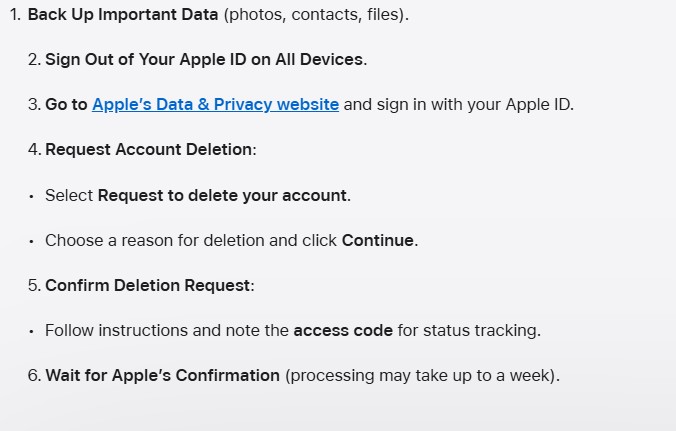Click the "for status tracking" text
The height and width of the screenshot is (431, 676).
pos(469,330)
